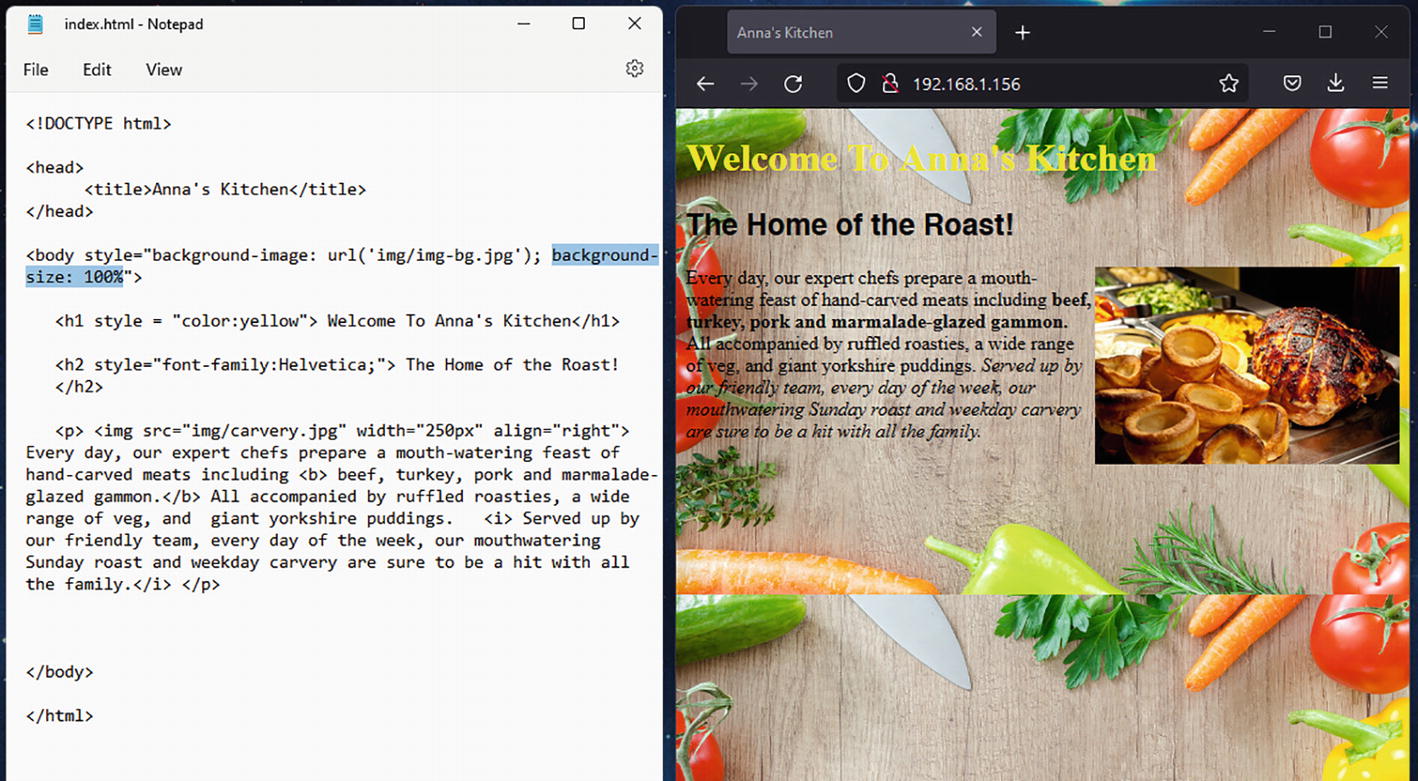The image size is (1418, 781).
Task: Open Notepad settings gear icon
Action: (634, 69)
